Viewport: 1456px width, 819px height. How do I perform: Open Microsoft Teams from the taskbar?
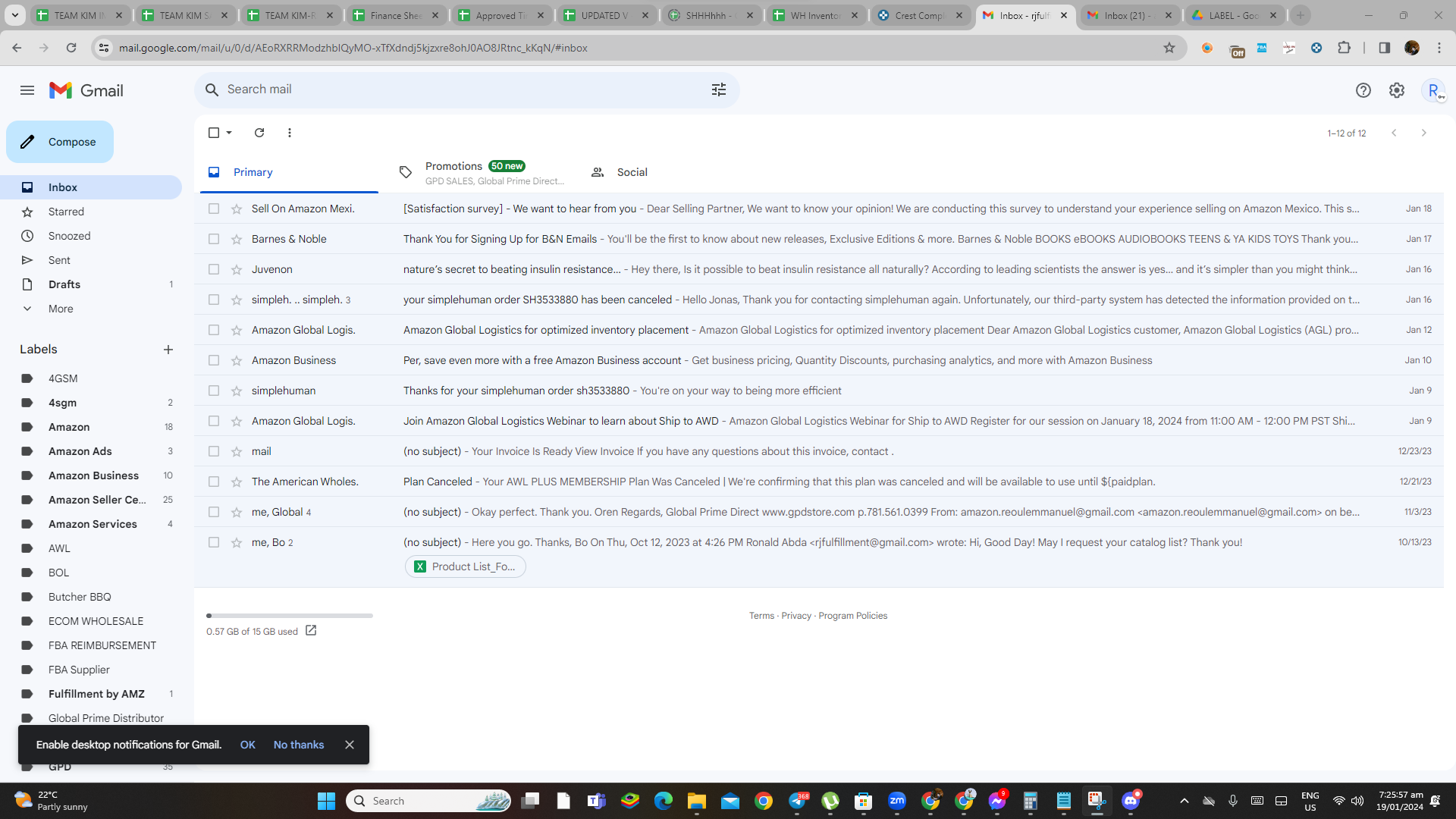click(x=596, y=801)
